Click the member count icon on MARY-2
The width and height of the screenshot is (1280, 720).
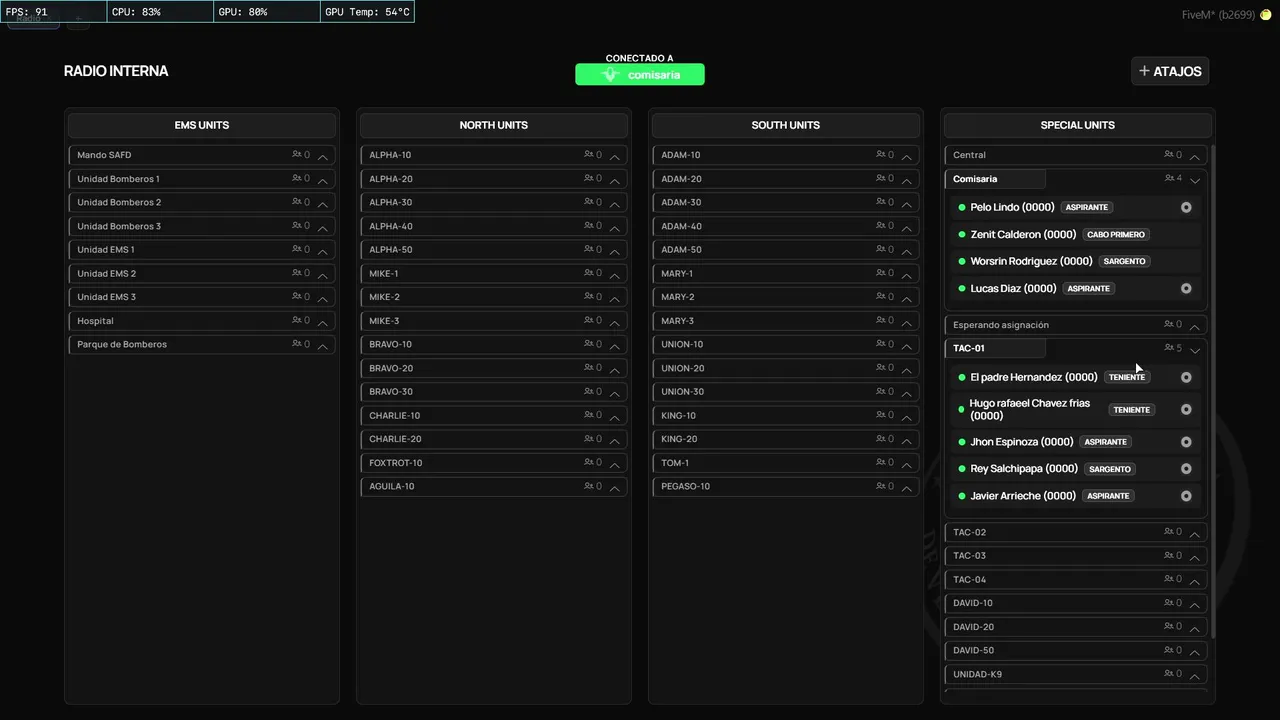(881, 297)
